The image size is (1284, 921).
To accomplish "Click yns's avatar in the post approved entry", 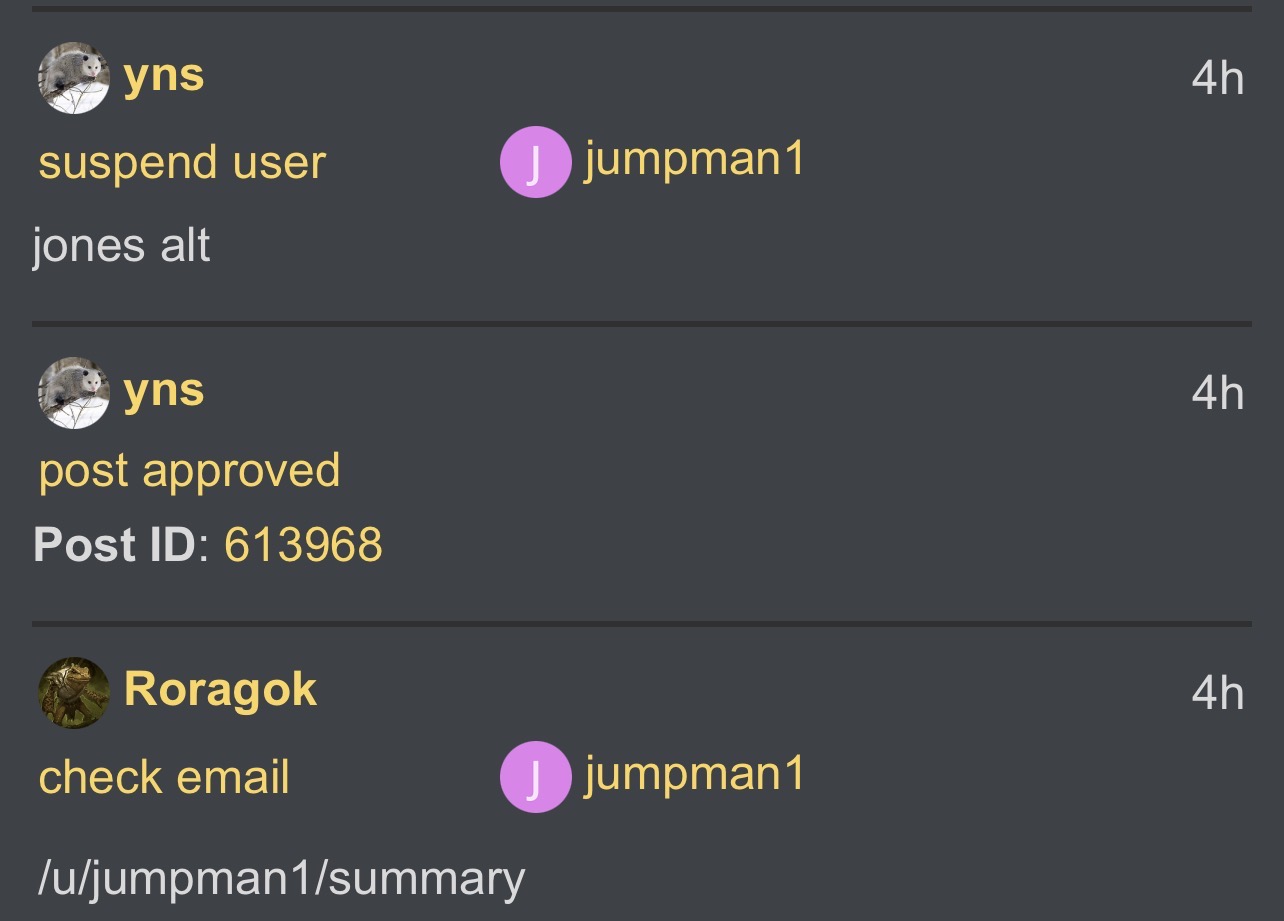I will click(x=73, y=392).
